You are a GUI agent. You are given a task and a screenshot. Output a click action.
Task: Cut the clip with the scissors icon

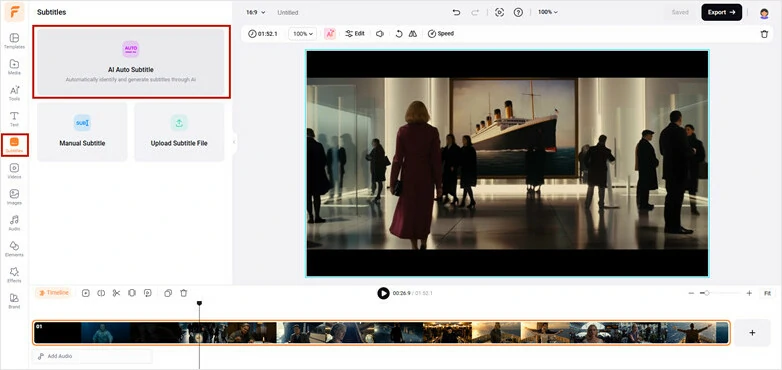[x=116, y=293]
